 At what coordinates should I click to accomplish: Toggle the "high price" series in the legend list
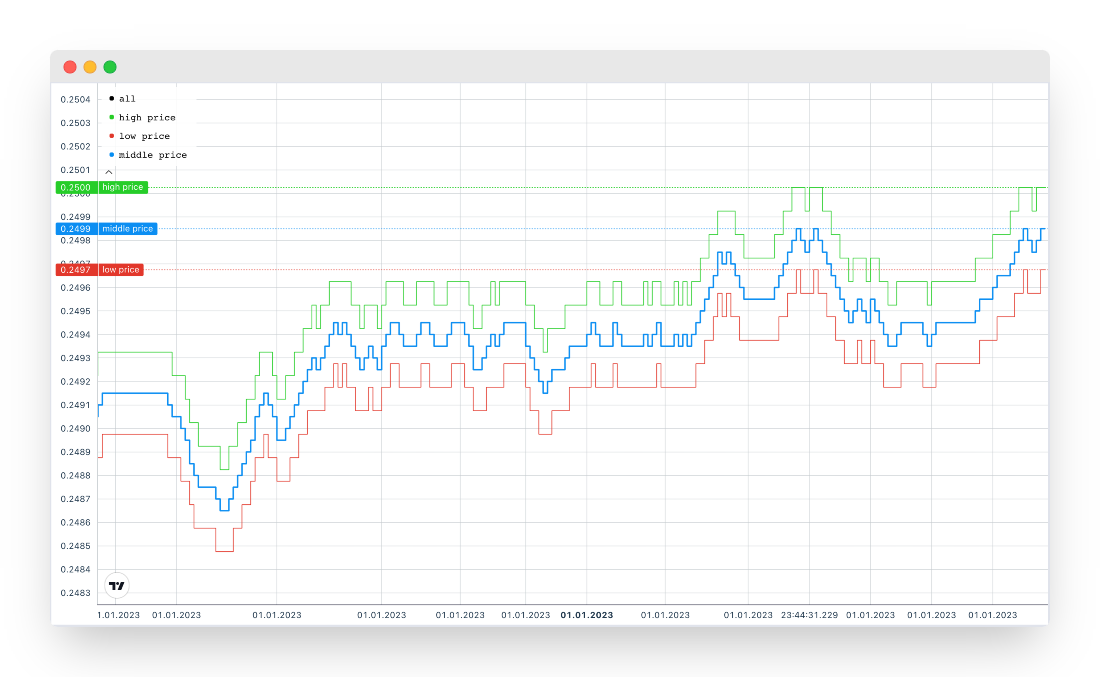click(x=147, y=118)
